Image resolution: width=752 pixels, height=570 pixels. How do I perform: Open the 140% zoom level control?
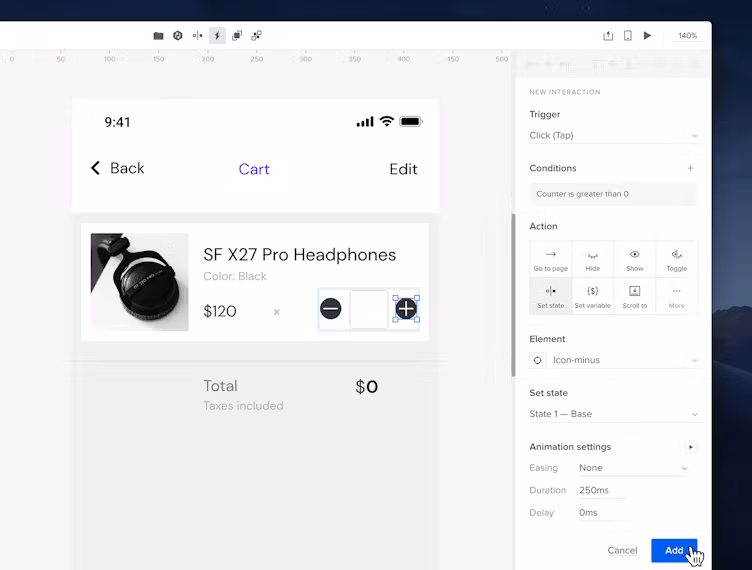[x=687, y=36]
